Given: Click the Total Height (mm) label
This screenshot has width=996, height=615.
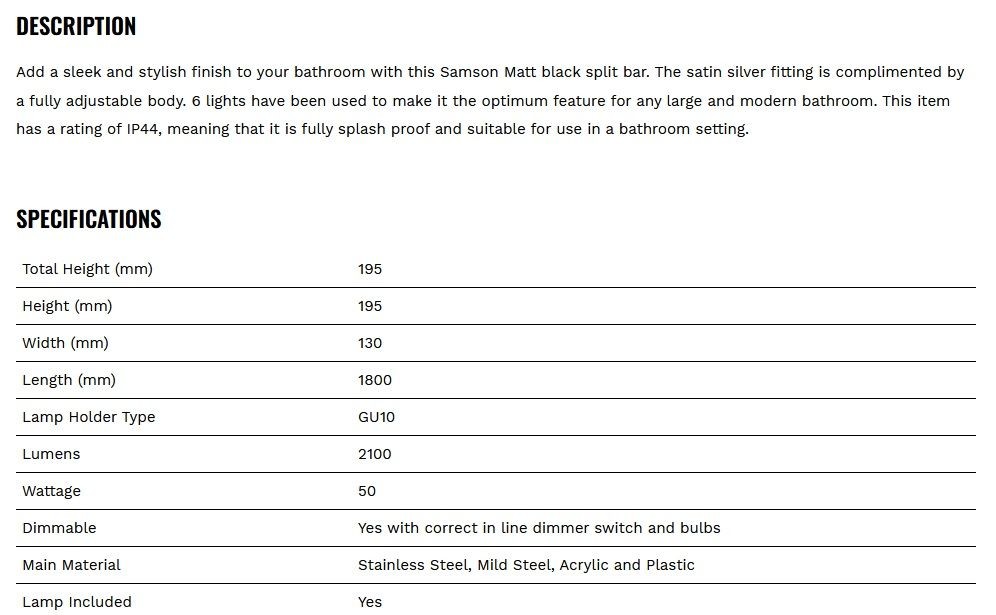Looking at the screenshot, I should pos(88,269).
